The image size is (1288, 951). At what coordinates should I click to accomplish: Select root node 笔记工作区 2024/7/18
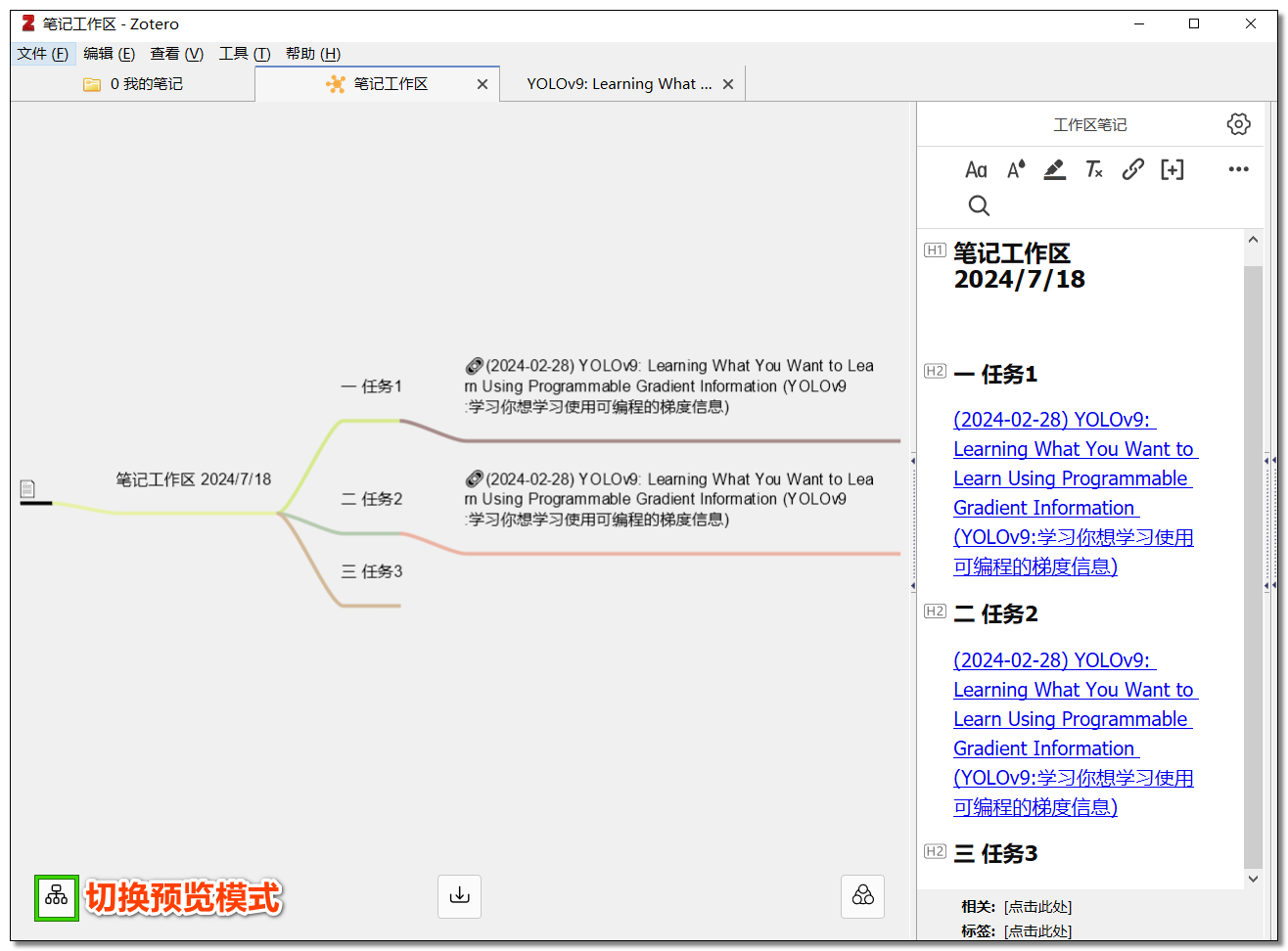(193, 479)
